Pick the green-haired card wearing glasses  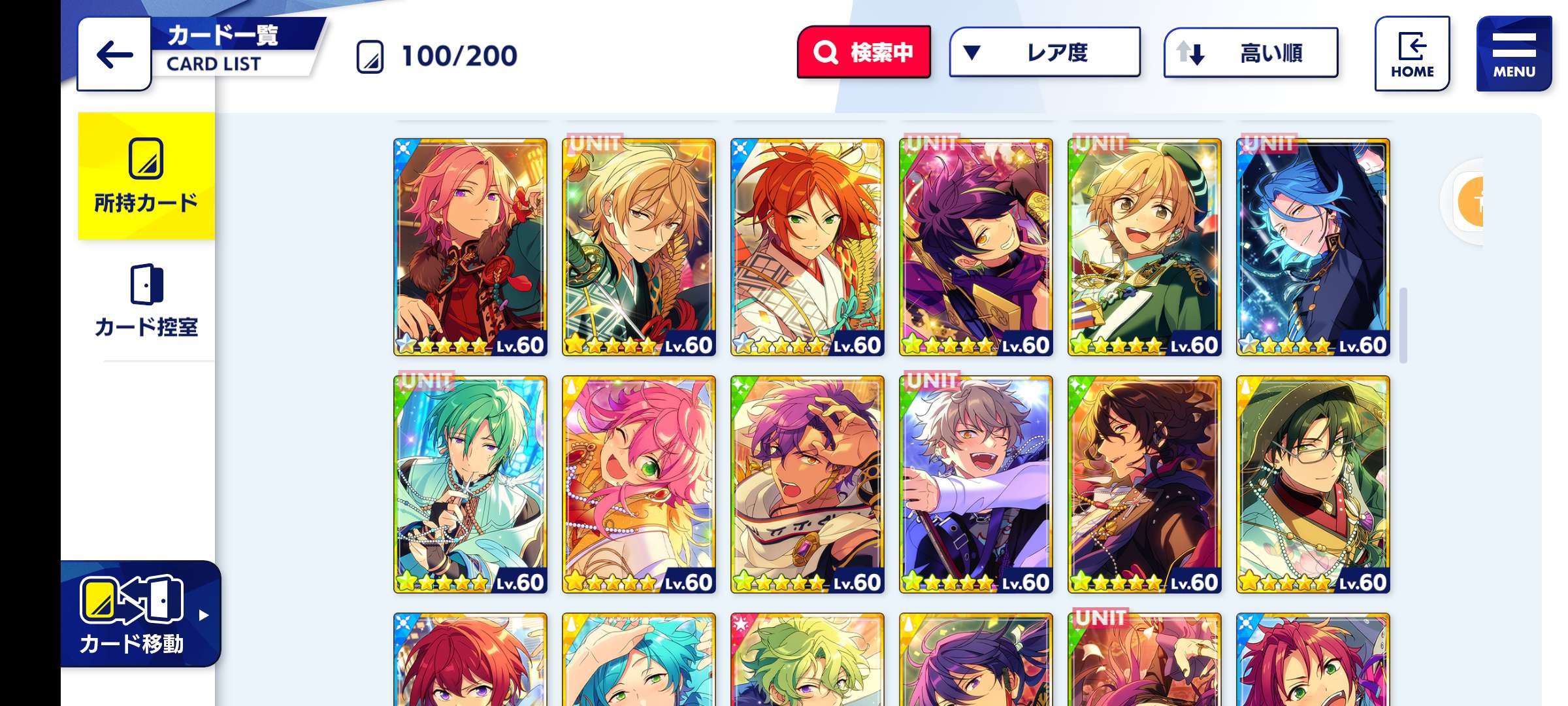(x=1313, y=484)
